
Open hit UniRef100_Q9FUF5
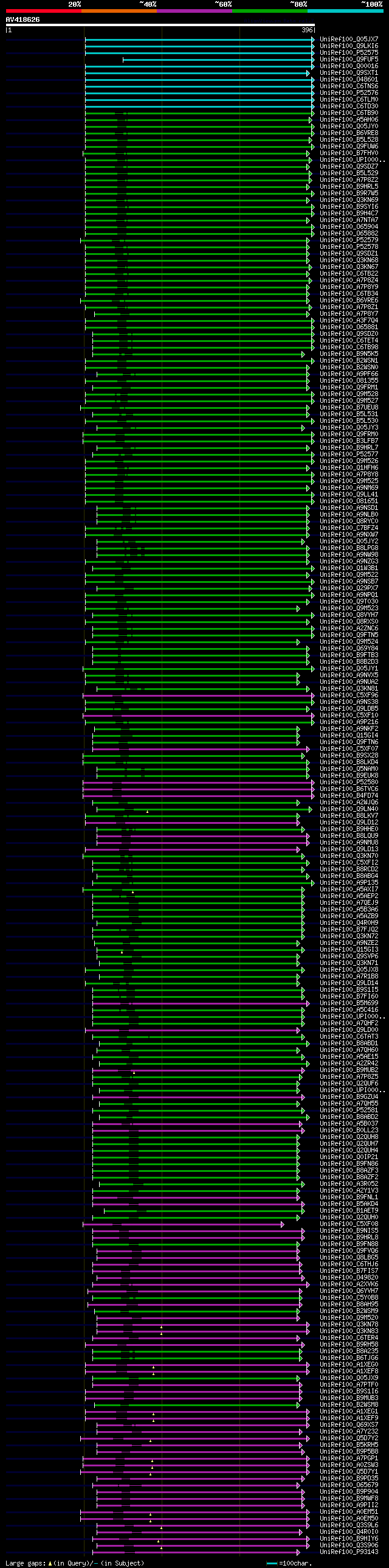(349, 60)
